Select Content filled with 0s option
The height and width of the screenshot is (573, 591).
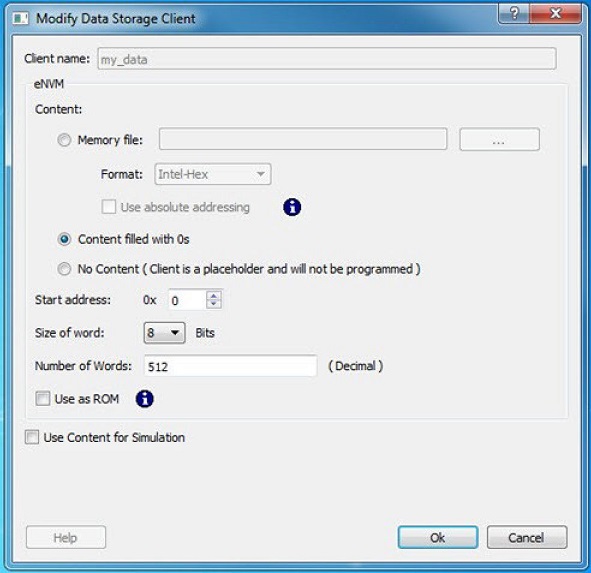(x=64, y=239)
